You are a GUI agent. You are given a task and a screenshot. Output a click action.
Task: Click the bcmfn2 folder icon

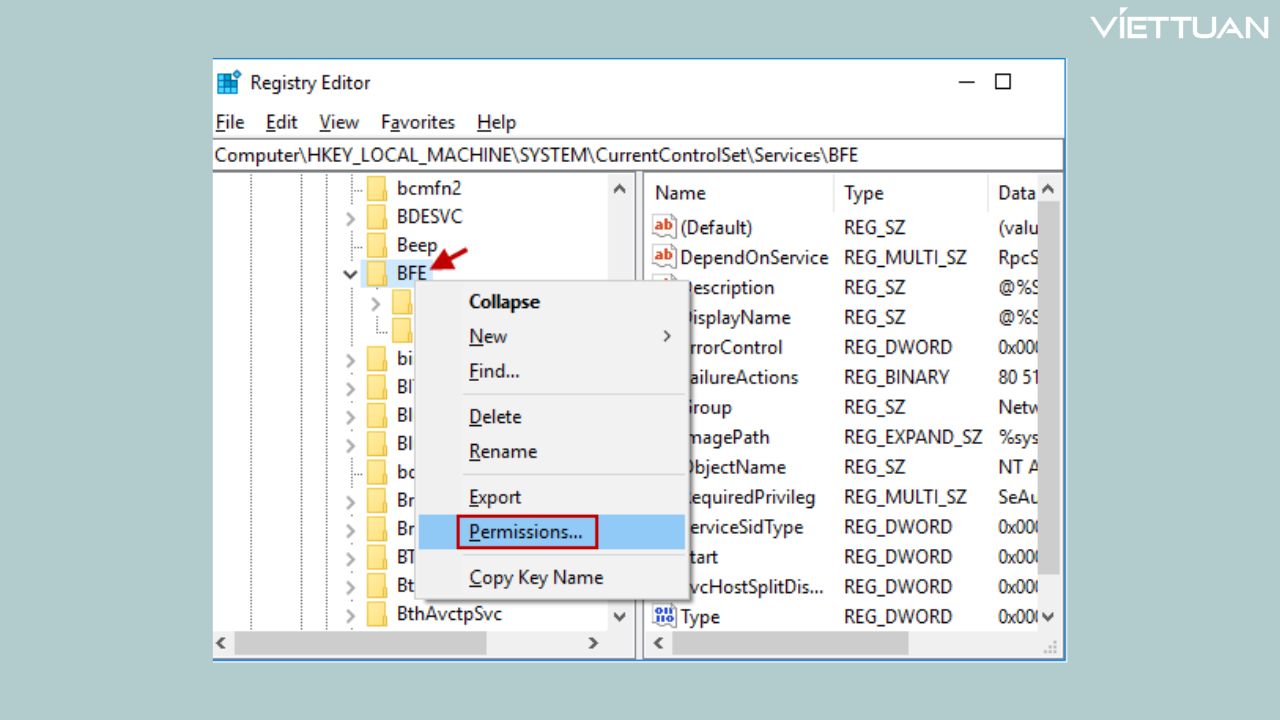click(x=377, y=188)
